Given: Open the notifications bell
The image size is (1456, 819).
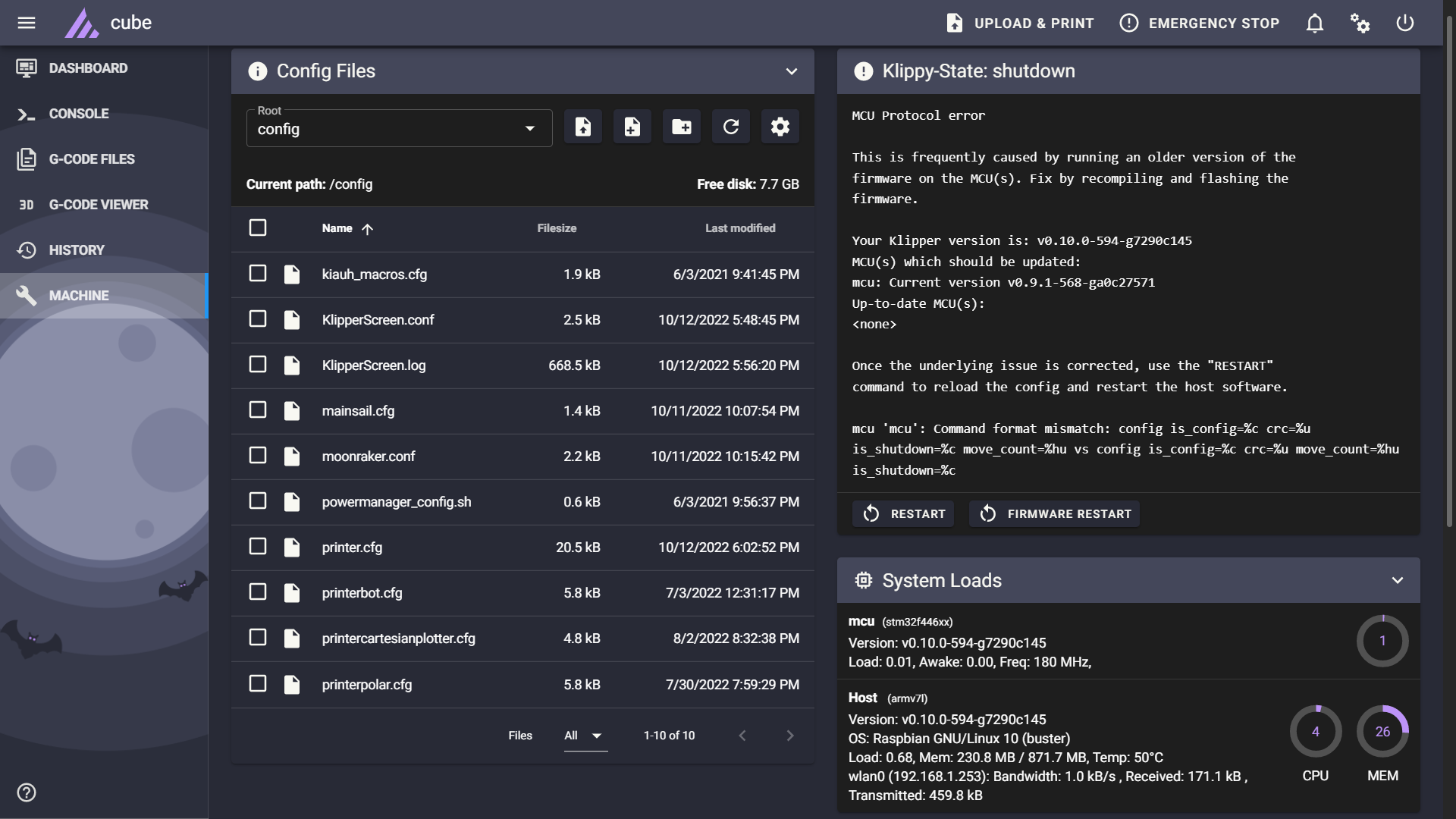Looking at the screenshot, I should tap(1315, 23).
